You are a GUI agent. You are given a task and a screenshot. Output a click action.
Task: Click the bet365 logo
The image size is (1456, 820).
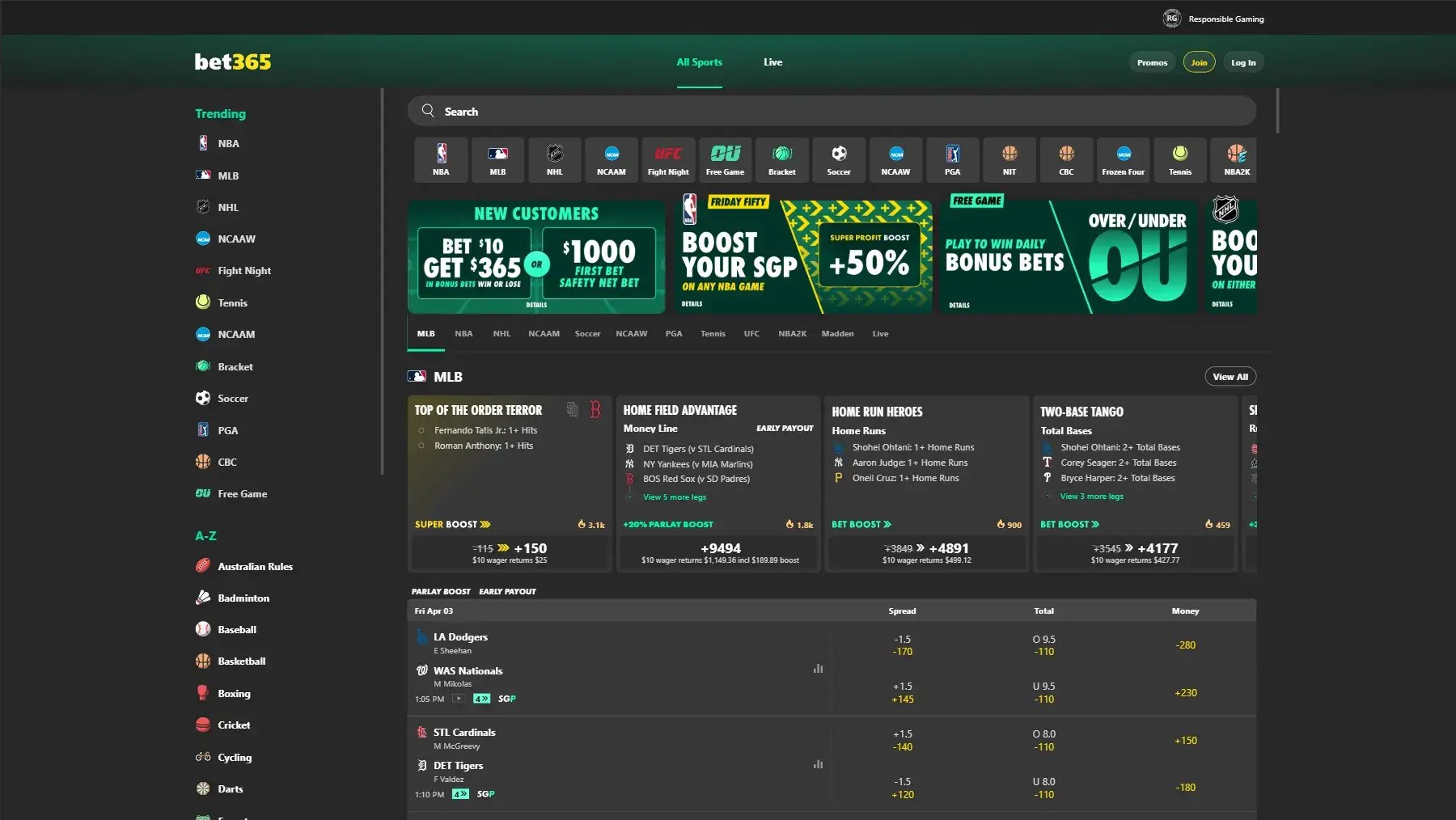click(x=233, y=62)
